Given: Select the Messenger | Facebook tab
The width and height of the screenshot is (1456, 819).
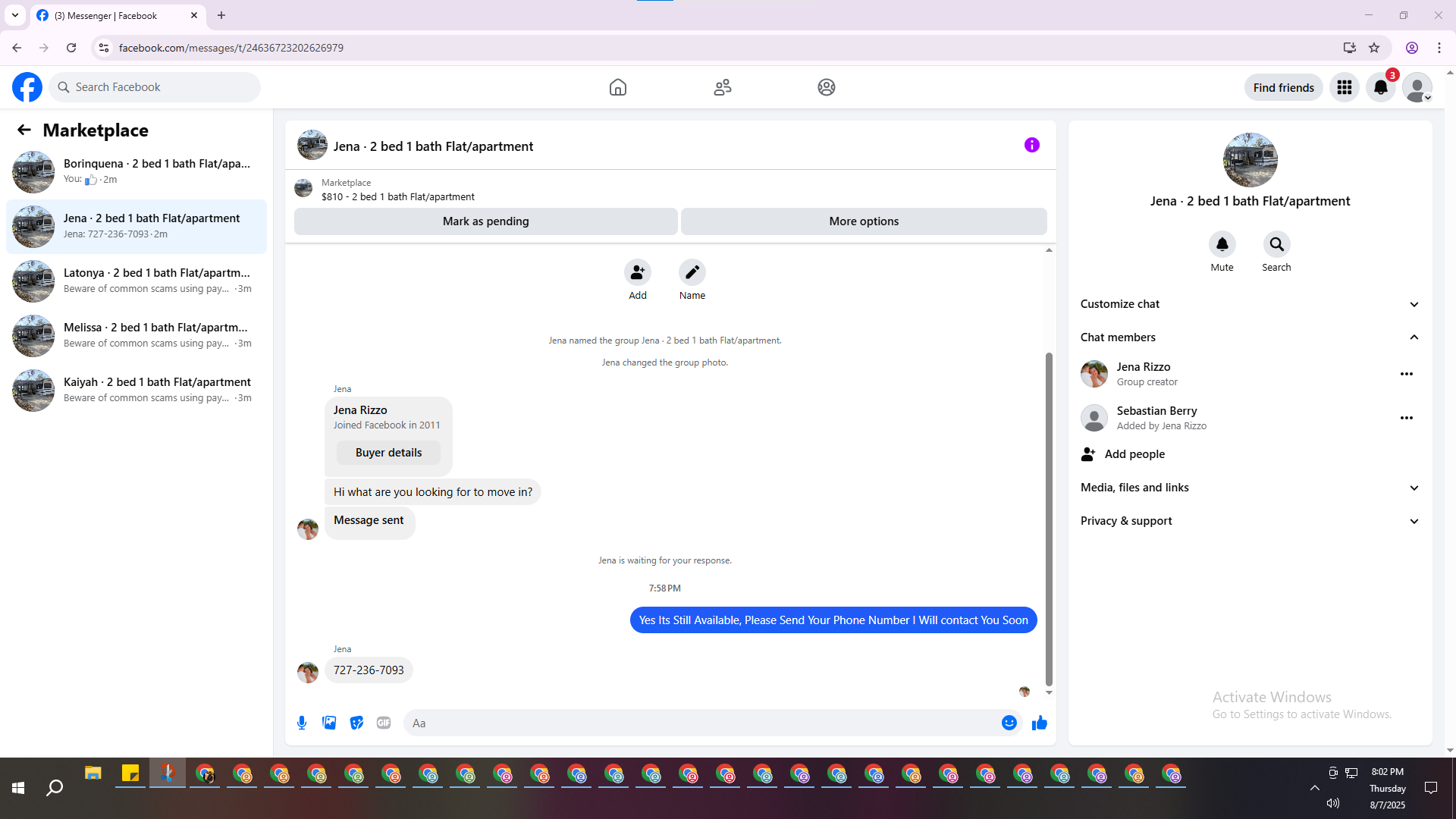Looking at the screenshot, I should point(118,15).
